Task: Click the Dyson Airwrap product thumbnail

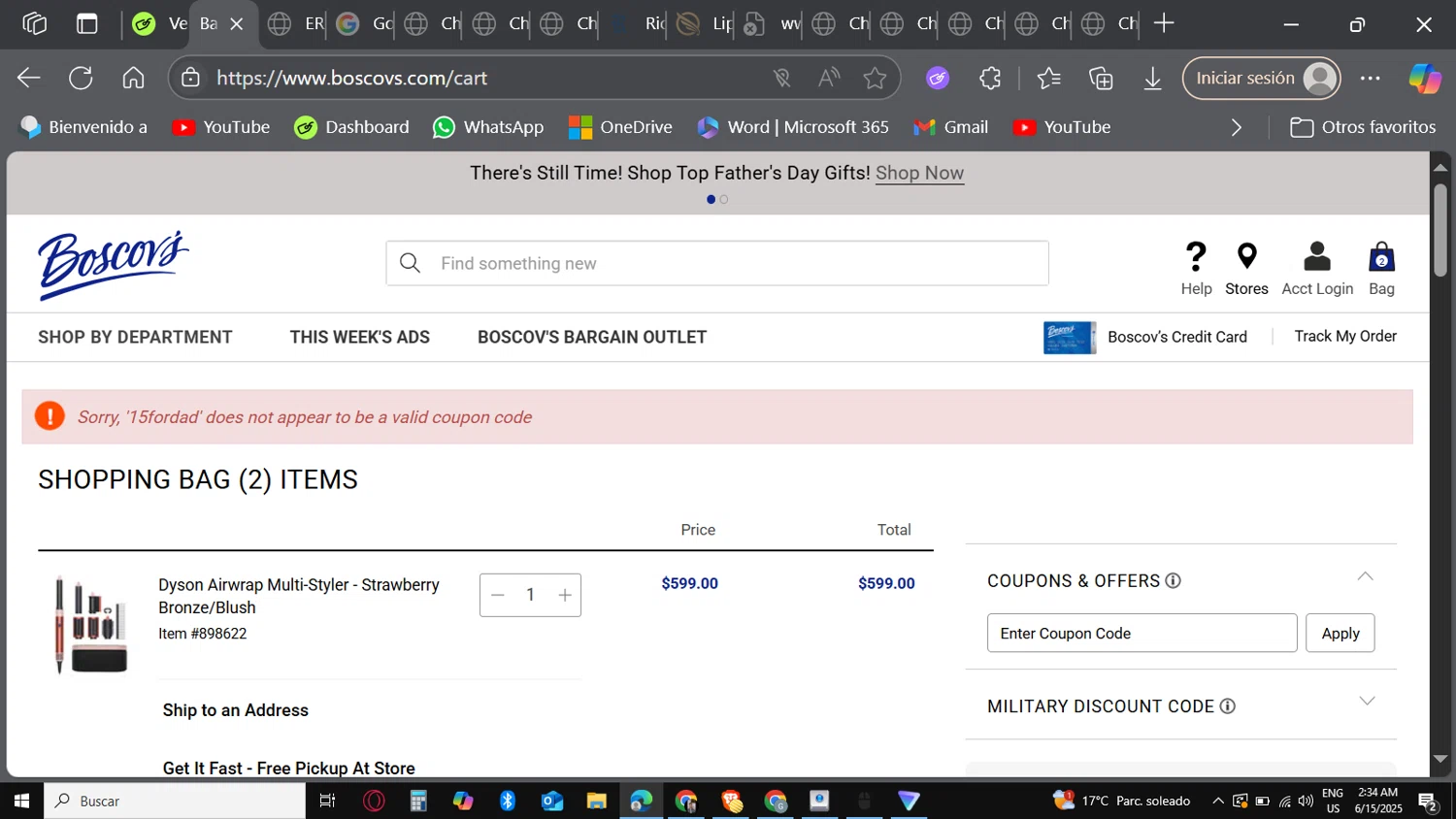Action: [90, 624]
